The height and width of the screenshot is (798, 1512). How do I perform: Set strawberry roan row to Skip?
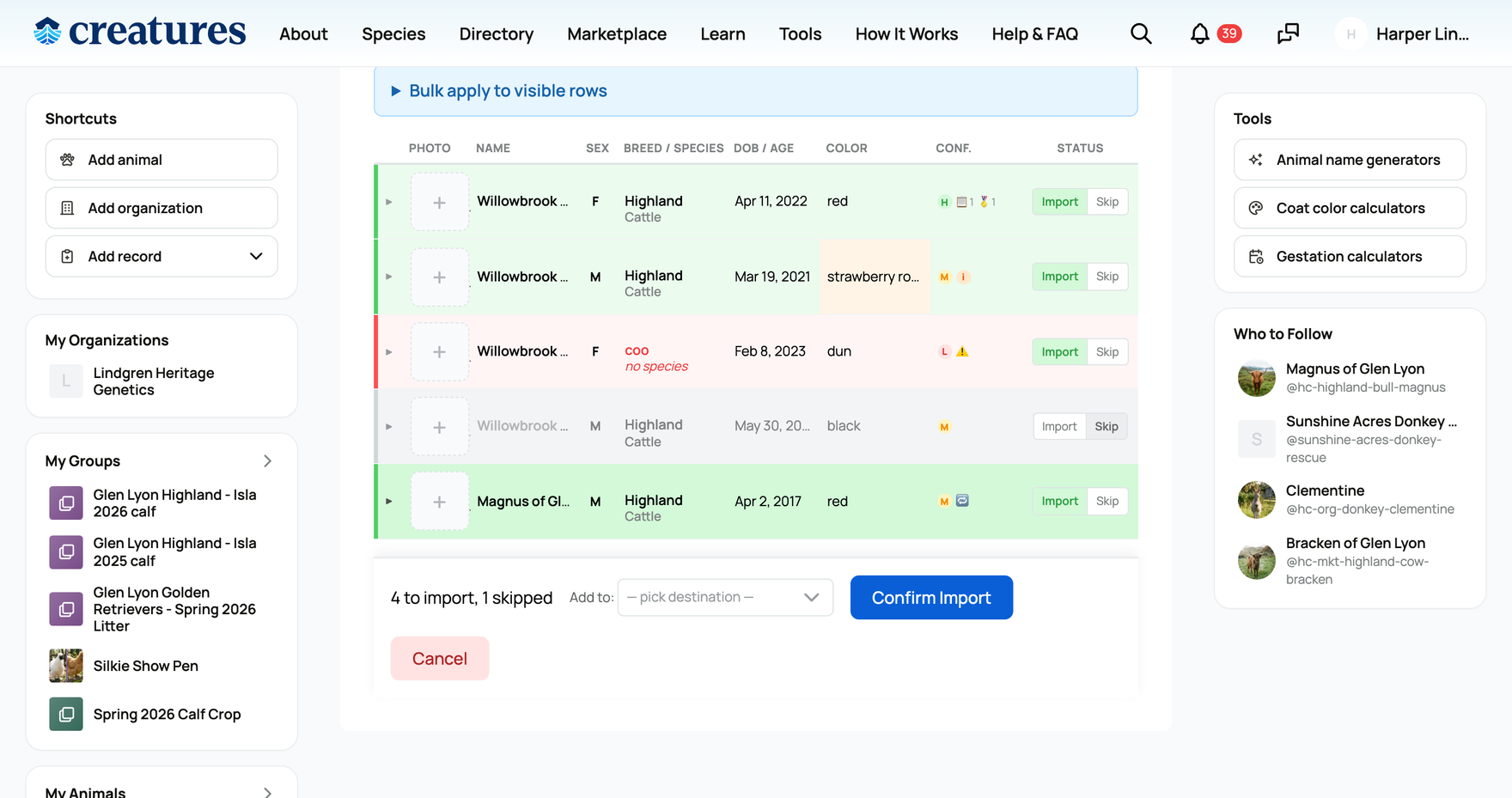click(x=1107, y=277)
